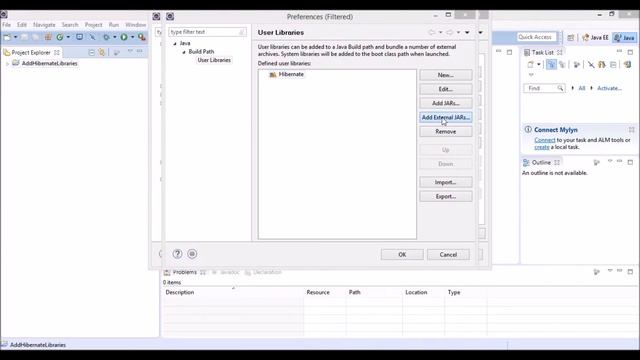This screenshot has width=640, height=360.
Task: Click the Debug bug icon in toolbar
Action: click(x=106, y=37)
